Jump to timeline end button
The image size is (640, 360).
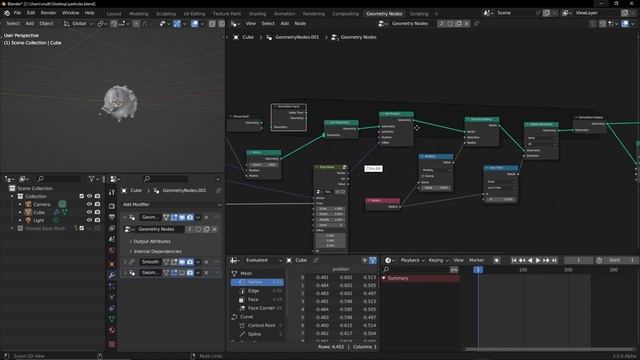(554, 260)
